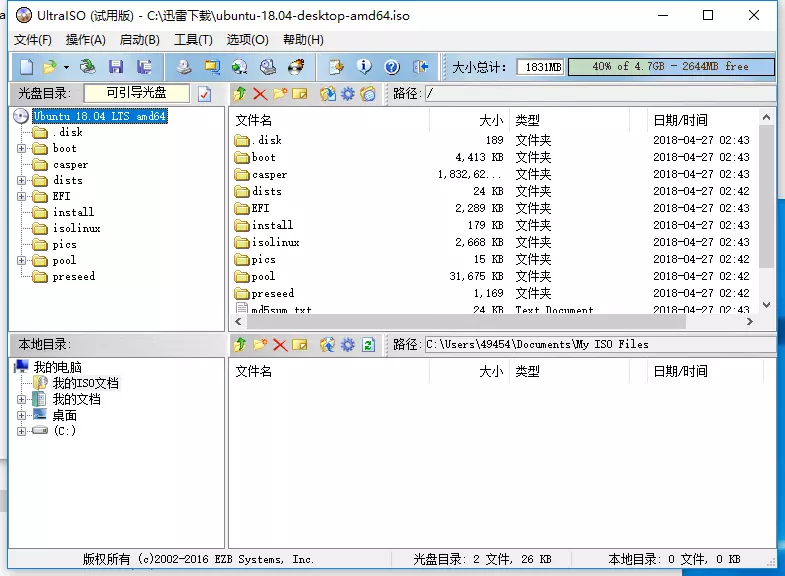Open the 启动(B) menu
This screenshot has width=785, height=576.
pyautogui.click(x=140, y=40)
